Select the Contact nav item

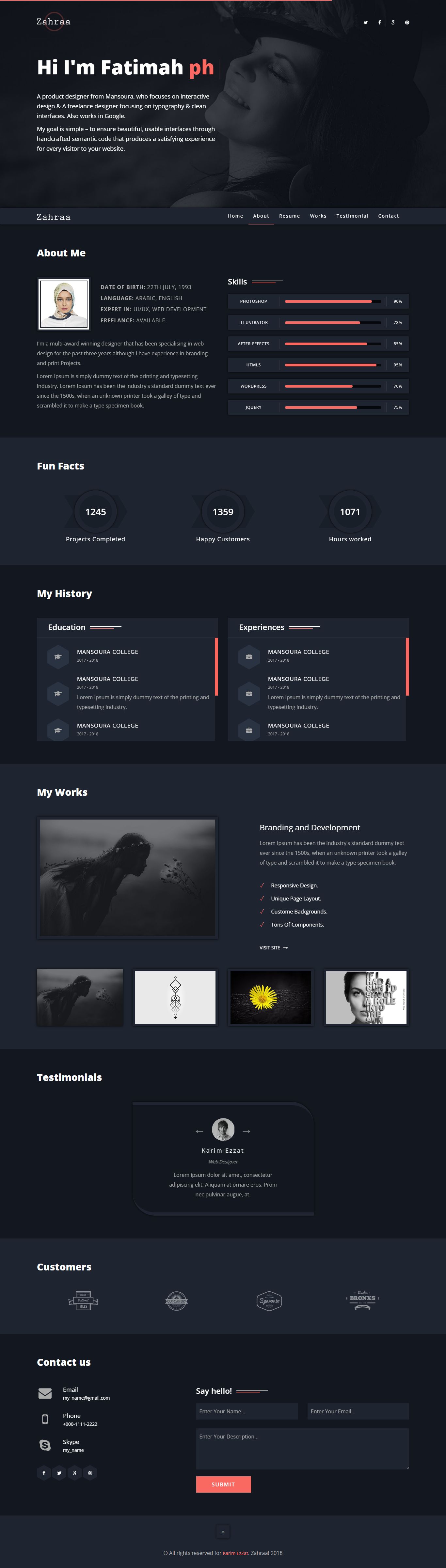tap(388, 216)
